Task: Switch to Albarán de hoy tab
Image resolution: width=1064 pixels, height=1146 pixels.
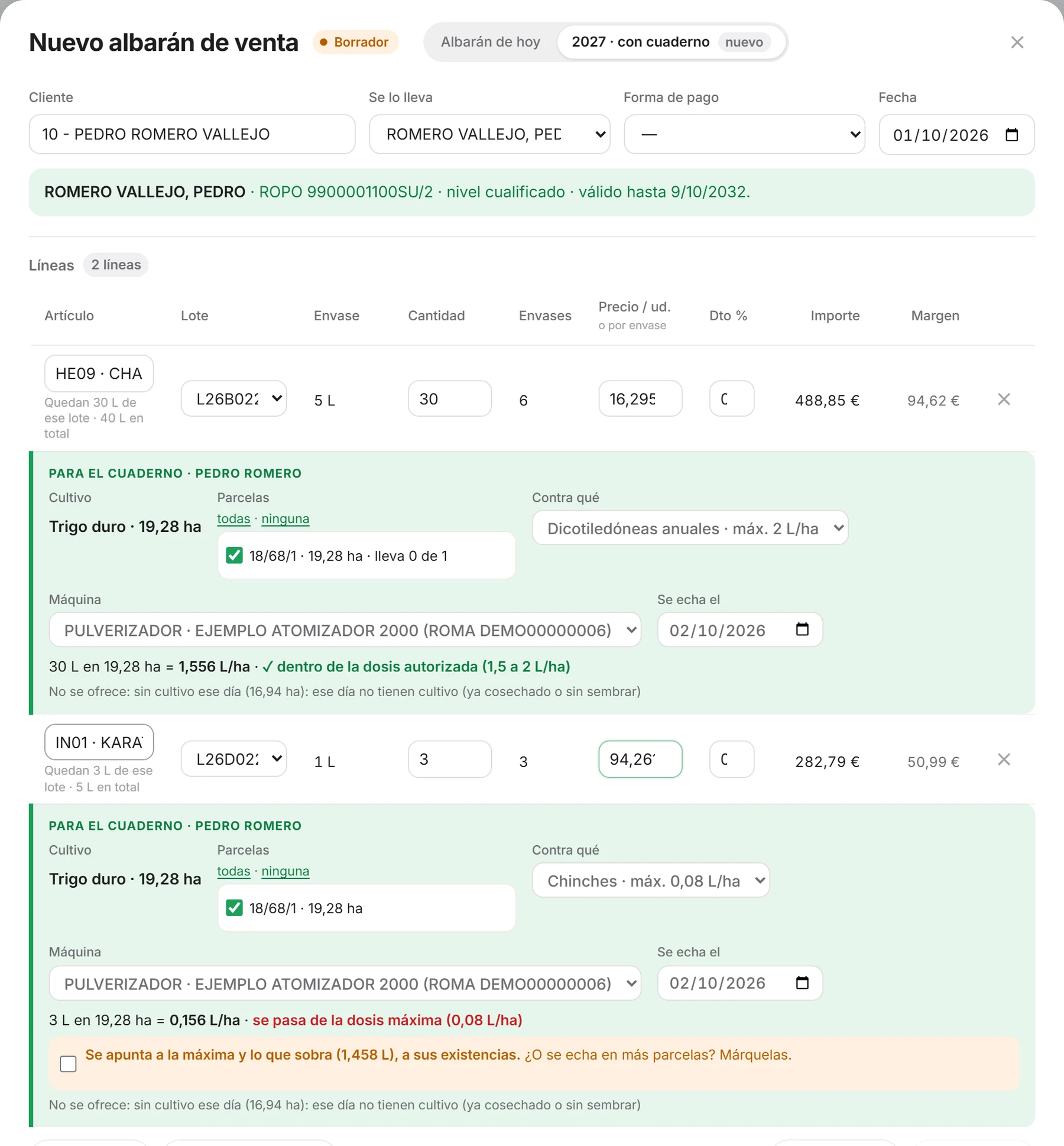Action: point(491,42)
